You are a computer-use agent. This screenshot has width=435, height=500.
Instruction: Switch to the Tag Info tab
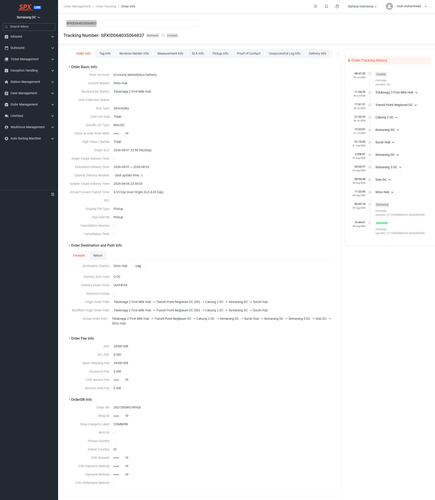tap(105, 53)
